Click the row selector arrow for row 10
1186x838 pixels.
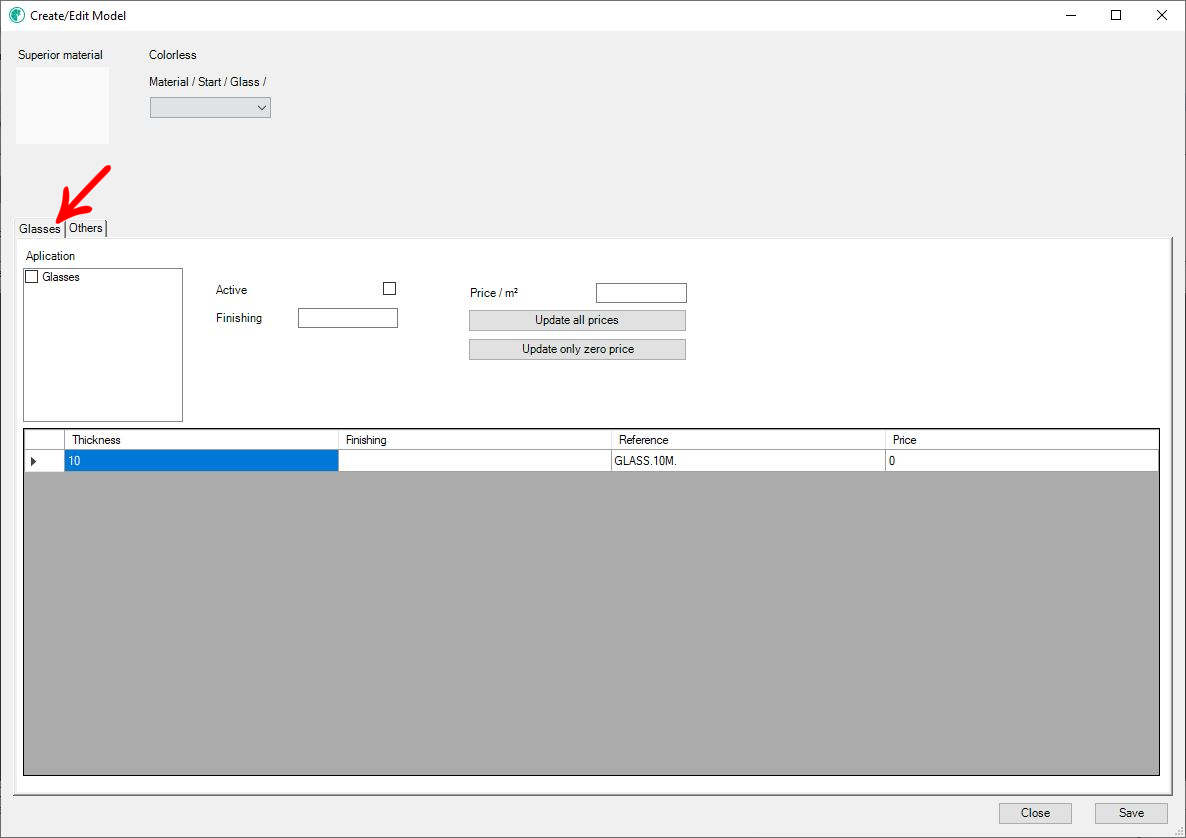click(44, 461)
